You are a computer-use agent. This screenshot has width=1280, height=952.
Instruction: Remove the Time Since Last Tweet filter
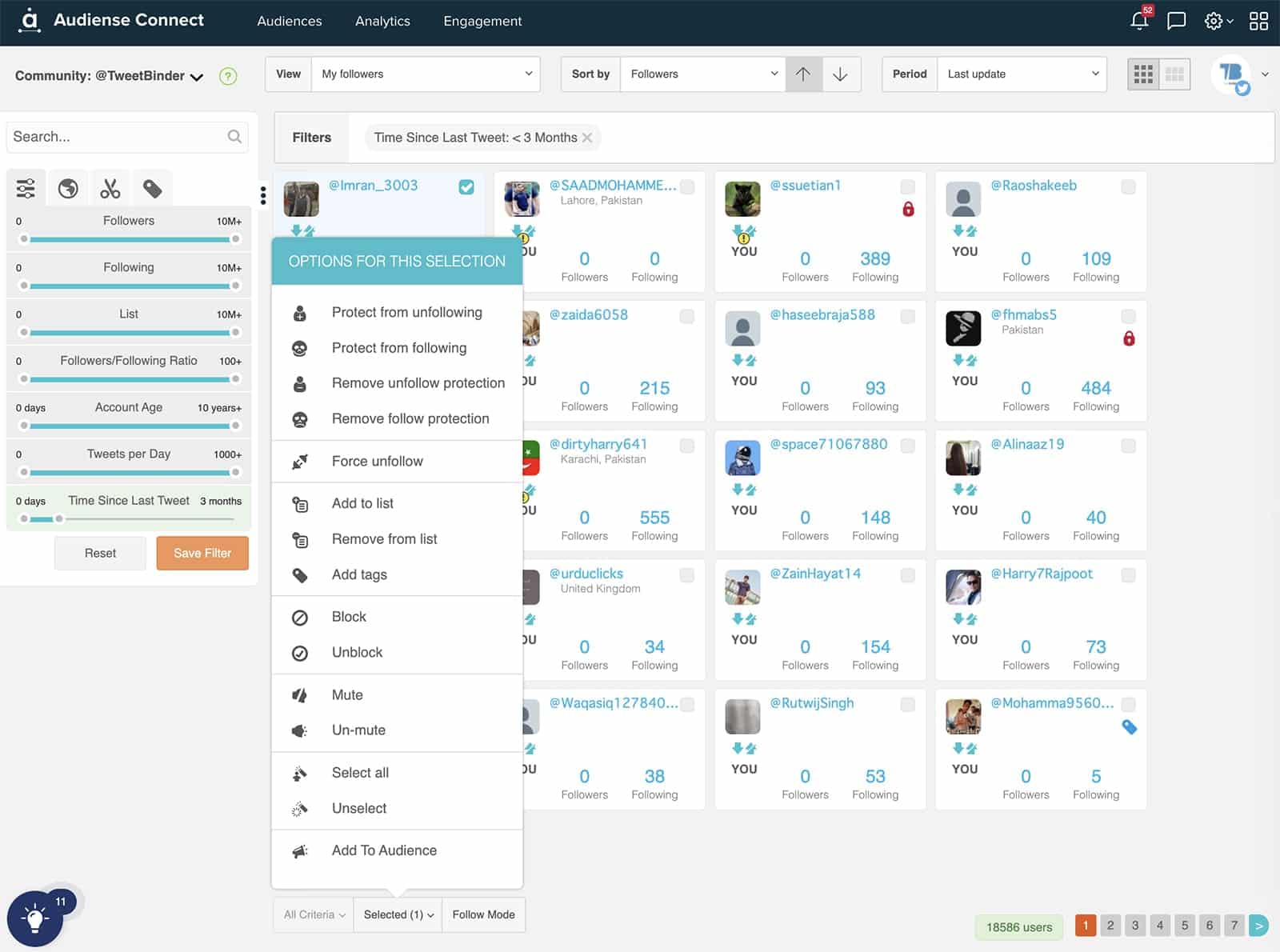[587, 138]
